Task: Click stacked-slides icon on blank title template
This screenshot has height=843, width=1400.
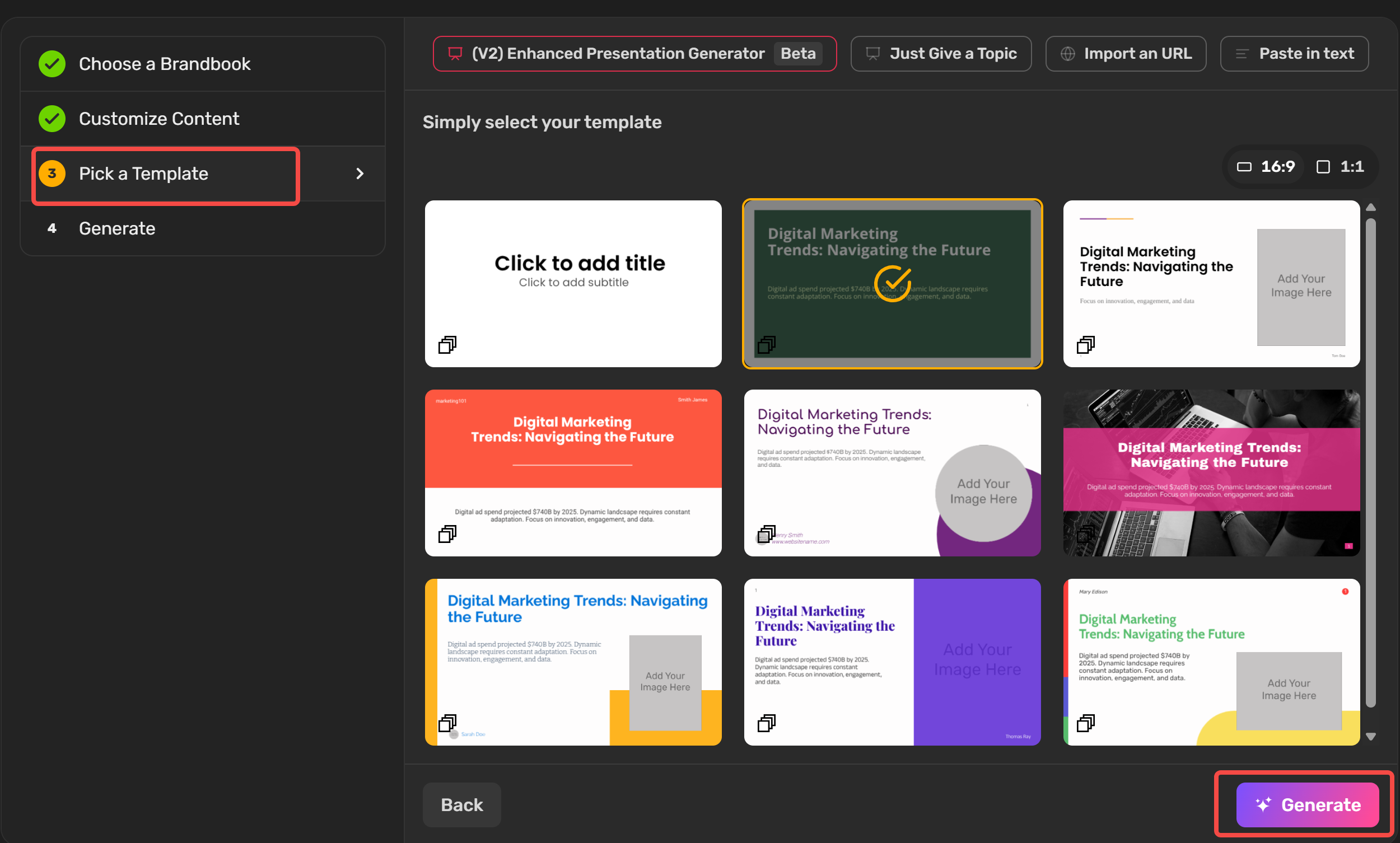Action: click(x=447, y=345)
